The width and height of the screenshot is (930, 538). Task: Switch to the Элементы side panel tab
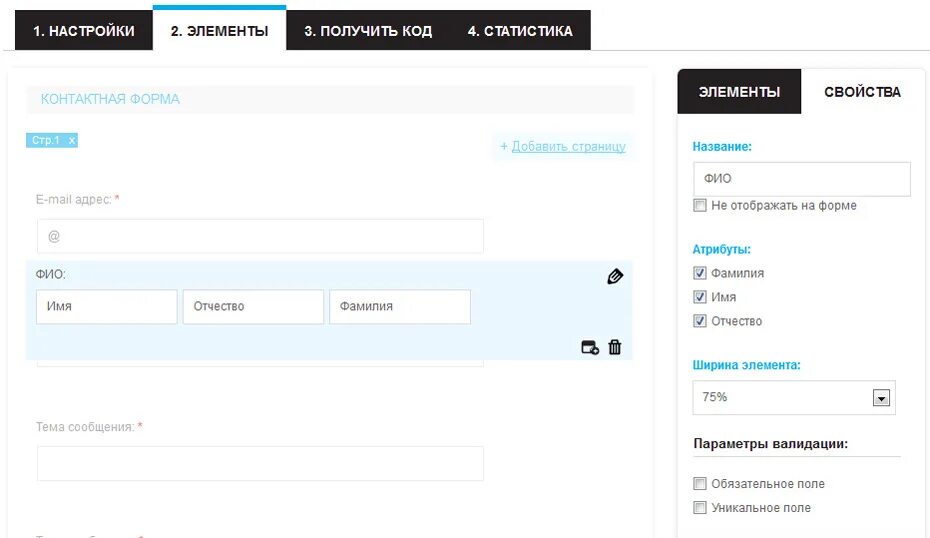pyautogui.click(x=739, y=92)
